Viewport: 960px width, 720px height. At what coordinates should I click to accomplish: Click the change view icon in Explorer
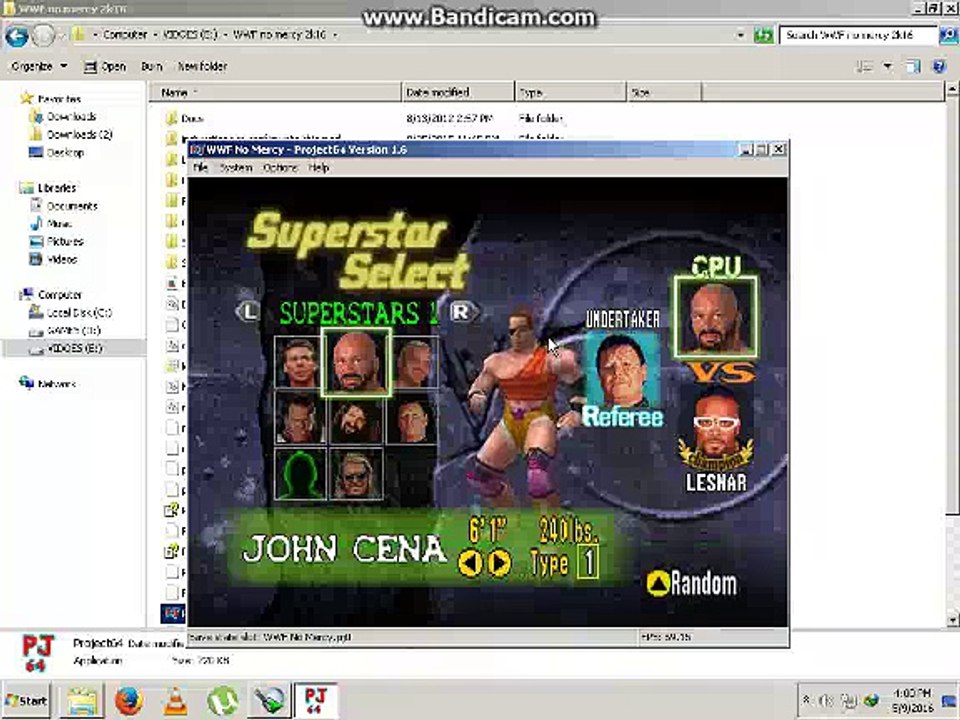point(864,67)
